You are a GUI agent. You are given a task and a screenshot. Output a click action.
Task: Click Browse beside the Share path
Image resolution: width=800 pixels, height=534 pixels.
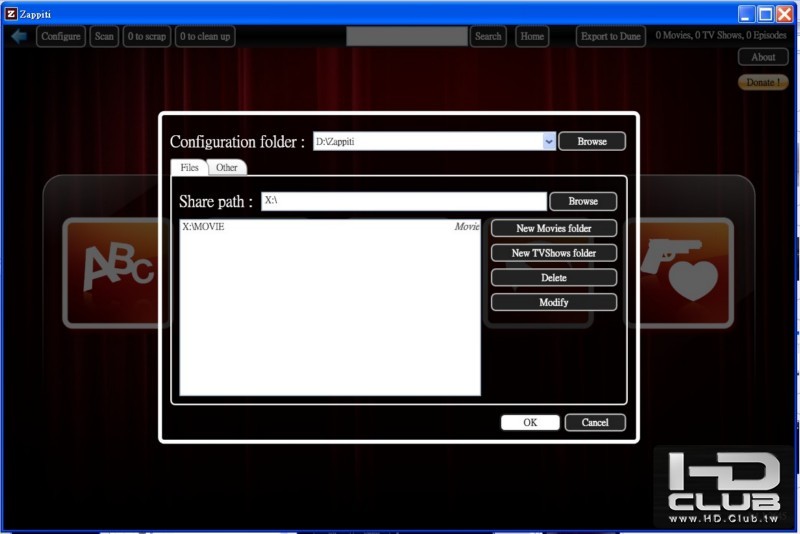click(x=583, y=201)
